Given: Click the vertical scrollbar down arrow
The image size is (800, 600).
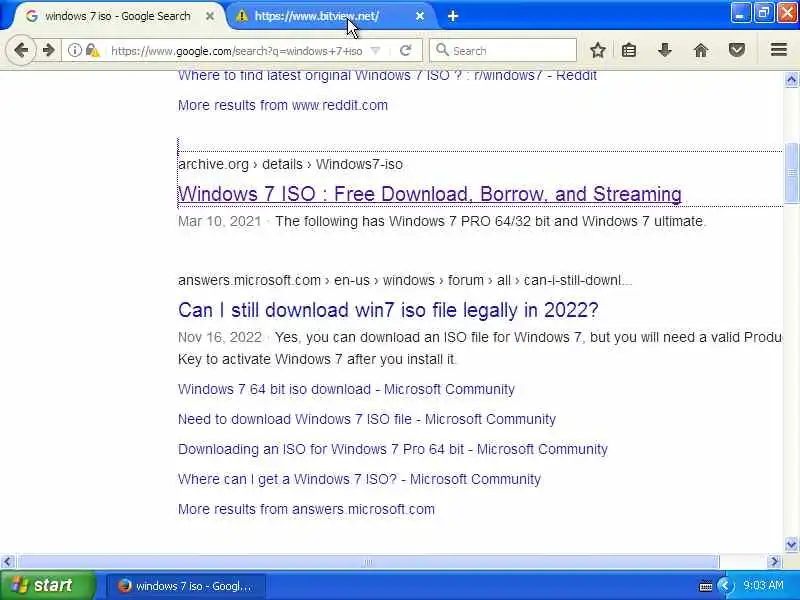Looking at the screenshot, I should click(791, 544).
